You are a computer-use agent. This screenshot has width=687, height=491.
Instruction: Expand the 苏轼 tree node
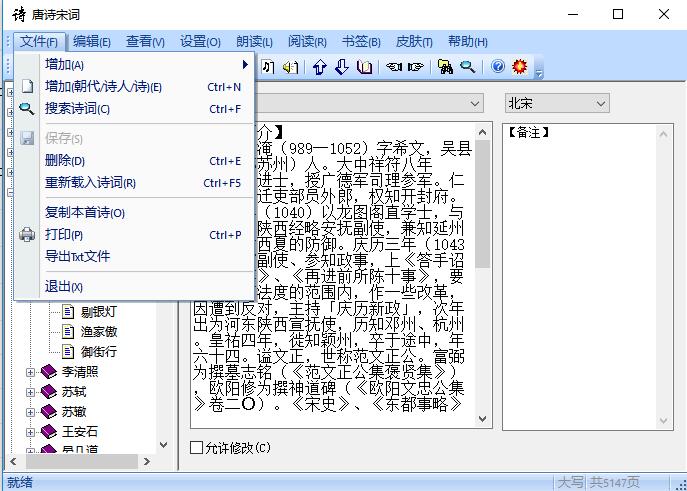pos(30,392)
